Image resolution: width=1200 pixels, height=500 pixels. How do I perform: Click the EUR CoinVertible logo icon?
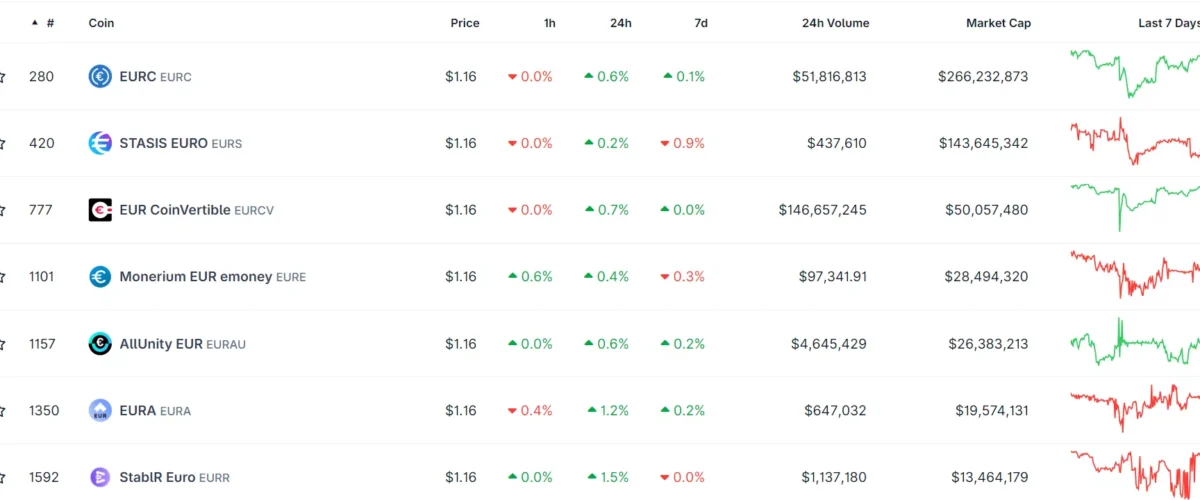point(100,210)
